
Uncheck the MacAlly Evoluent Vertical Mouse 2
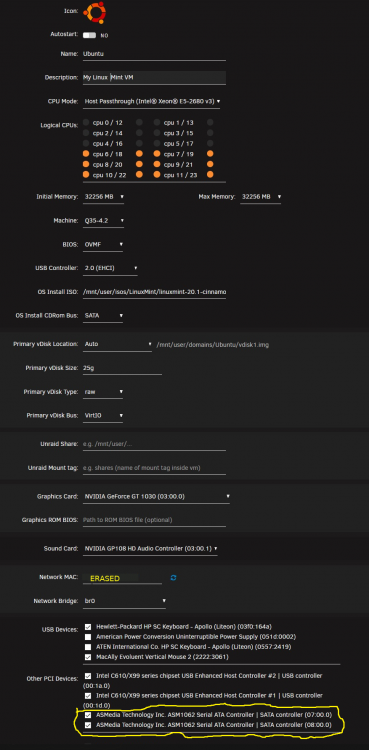coord(88,657)
